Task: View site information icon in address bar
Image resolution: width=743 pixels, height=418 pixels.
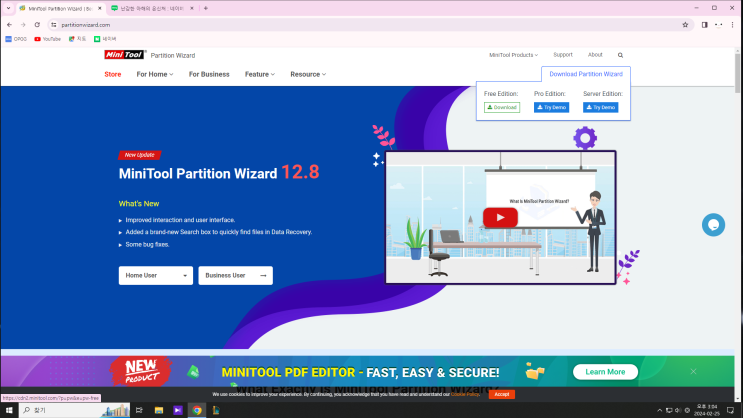Action: pos(54,25)
